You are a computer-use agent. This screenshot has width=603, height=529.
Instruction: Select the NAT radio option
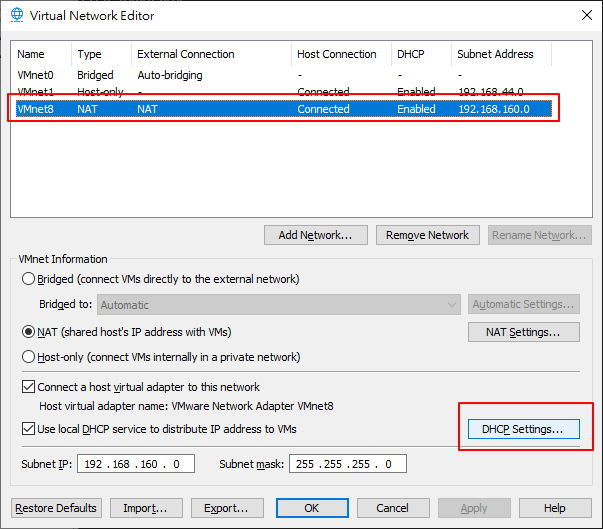[28, 332]
